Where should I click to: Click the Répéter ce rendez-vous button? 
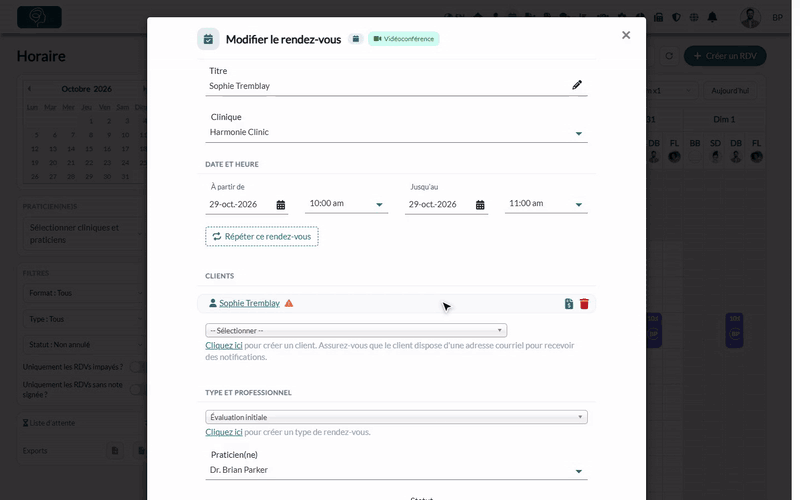[x=262, y=237]
